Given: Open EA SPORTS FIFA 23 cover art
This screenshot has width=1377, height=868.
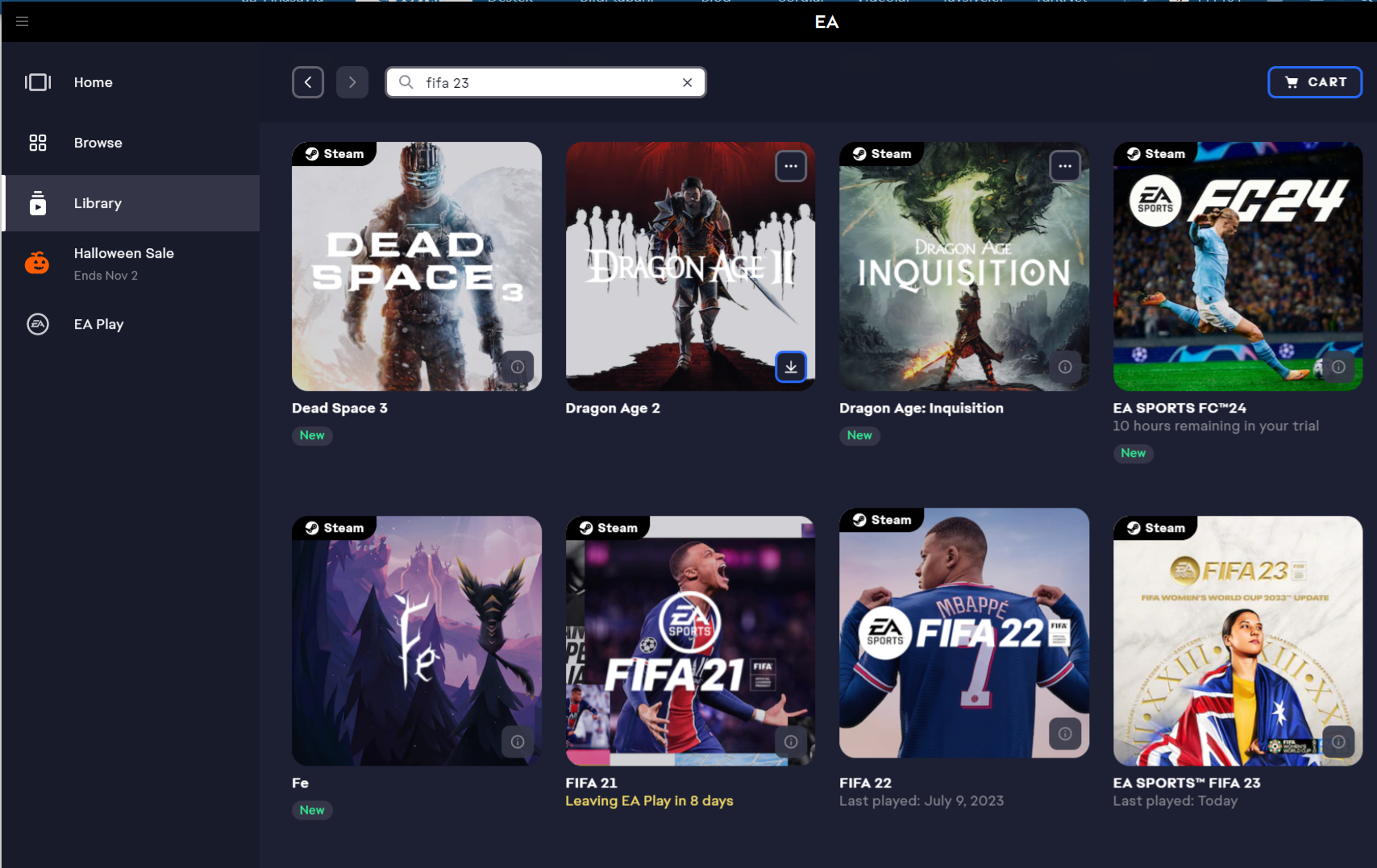Looking at the screenshot, I should [1238, 641].
